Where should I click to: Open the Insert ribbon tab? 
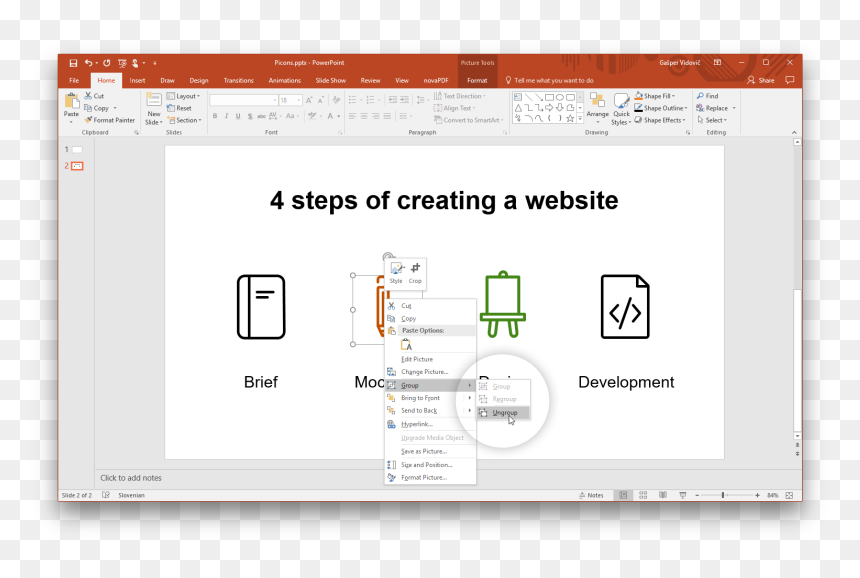[137, 81]
